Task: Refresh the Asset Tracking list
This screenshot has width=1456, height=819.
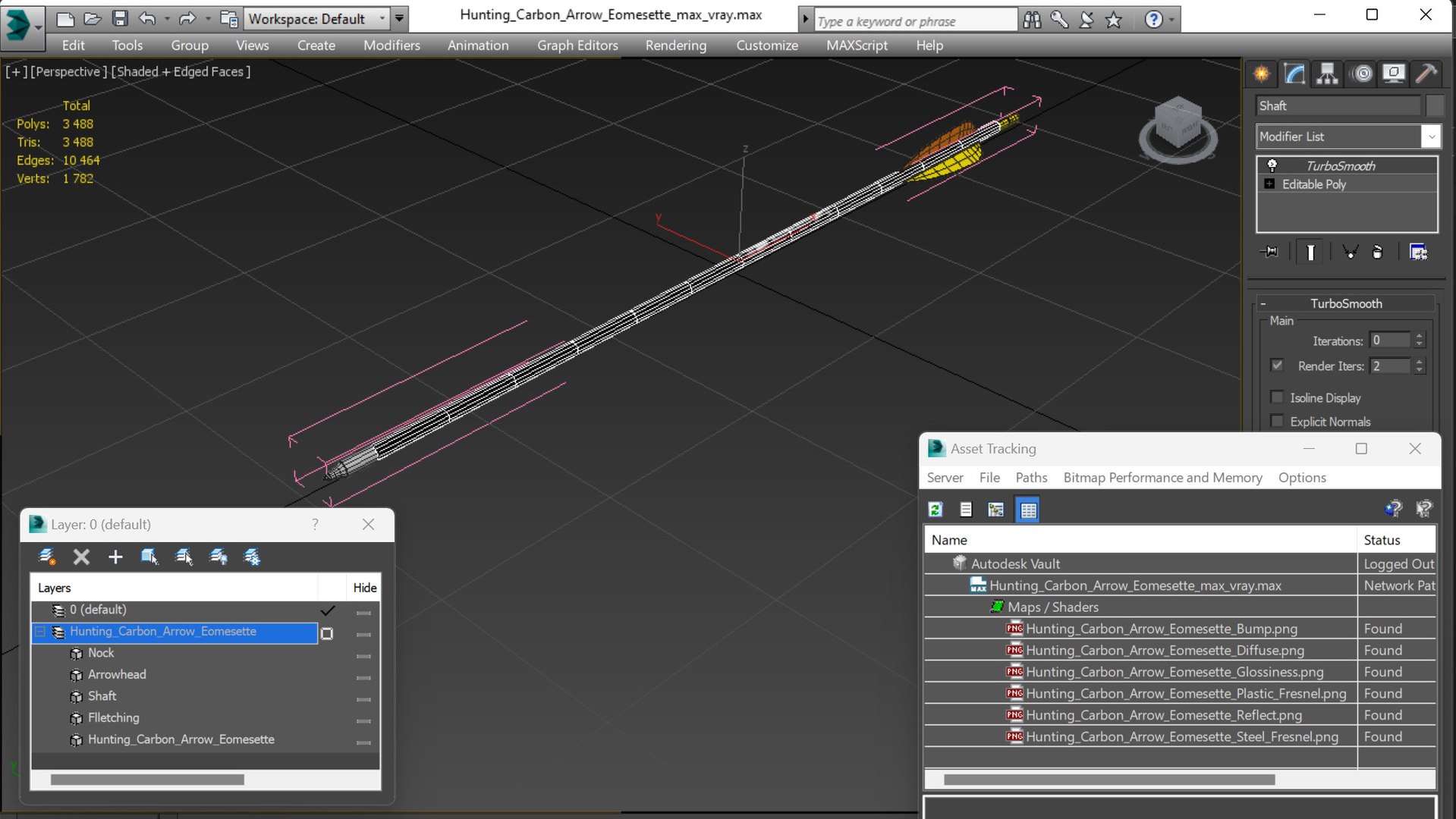Action: tap(936, 510)
